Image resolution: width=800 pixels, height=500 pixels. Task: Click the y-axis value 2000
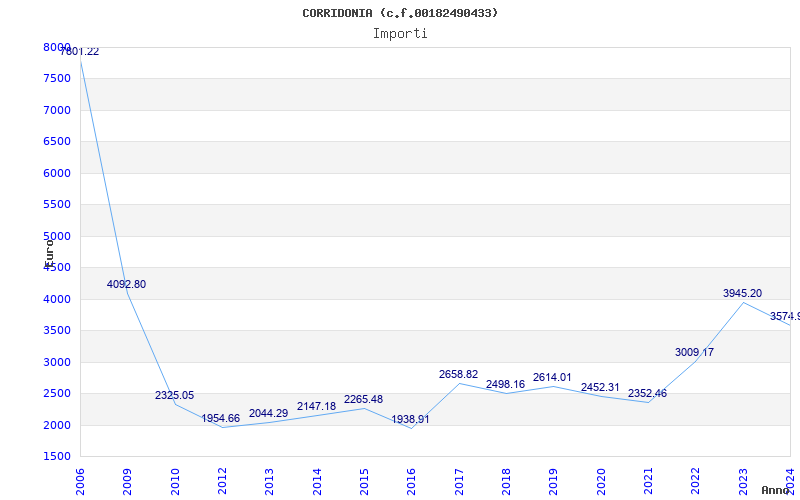[x=57, y=426]
